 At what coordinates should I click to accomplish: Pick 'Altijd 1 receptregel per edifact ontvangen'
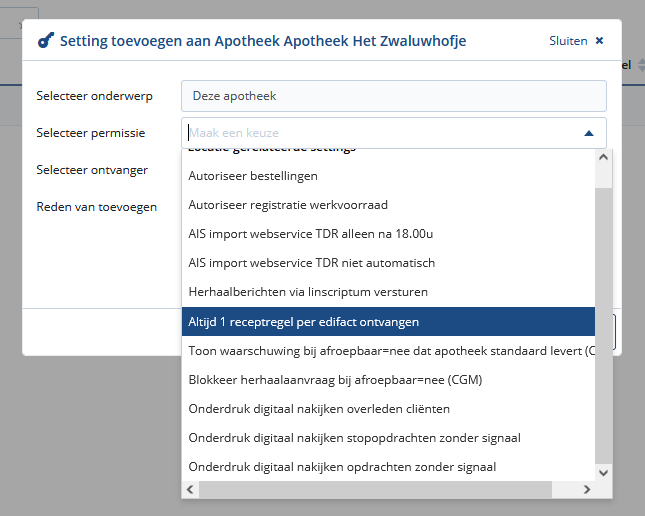point(304,322)
